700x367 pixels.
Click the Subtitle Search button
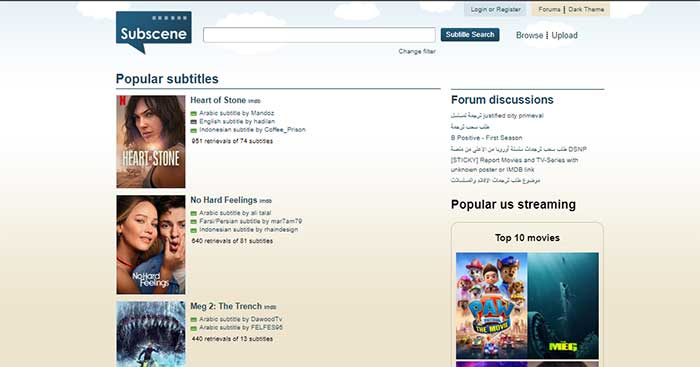tap(470, 34)
